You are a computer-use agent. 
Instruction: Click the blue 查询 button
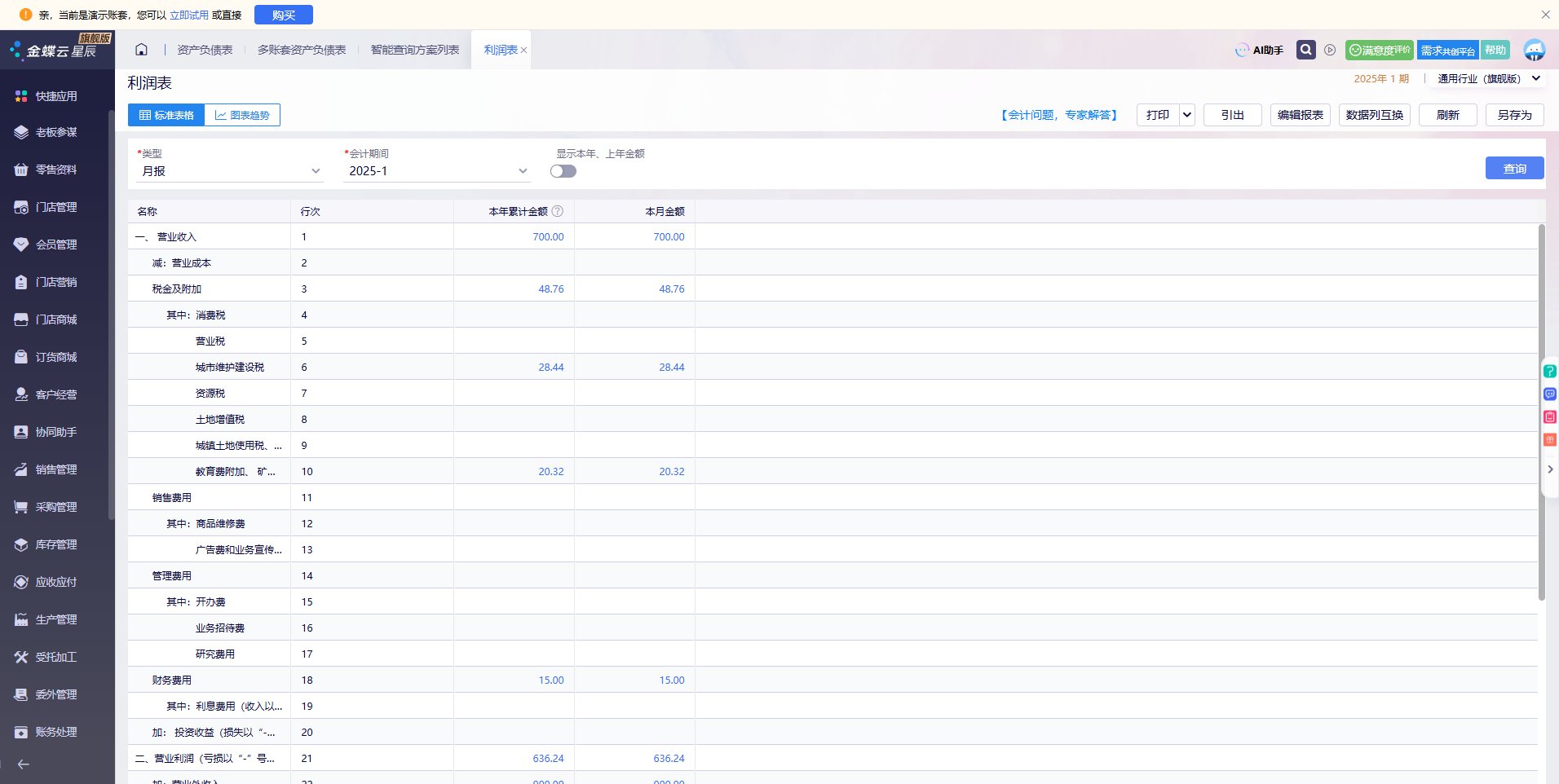point(1514,168)
